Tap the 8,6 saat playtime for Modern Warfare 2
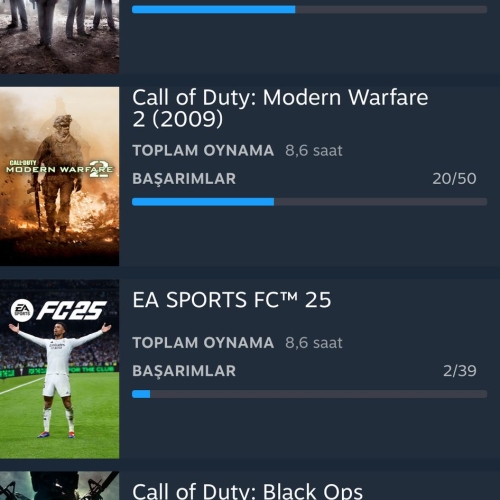500x500 pixels. tap(314, 151)
